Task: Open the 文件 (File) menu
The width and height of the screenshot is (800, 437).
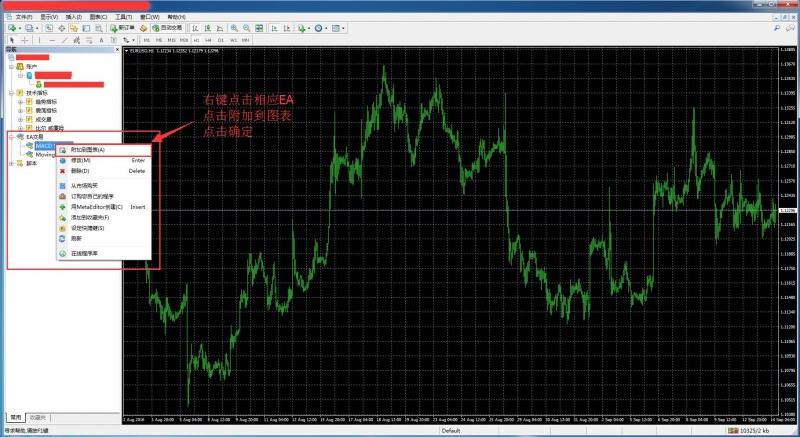Action: (x=23, y=17)
